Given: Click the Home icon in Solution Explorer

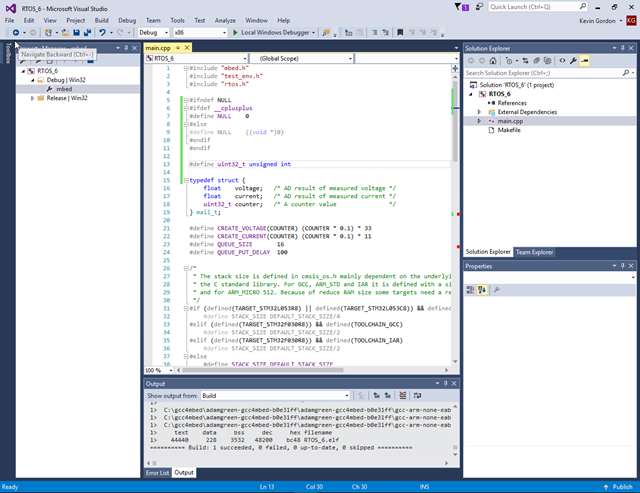Looking at the screenshot, I should [493, 61].
